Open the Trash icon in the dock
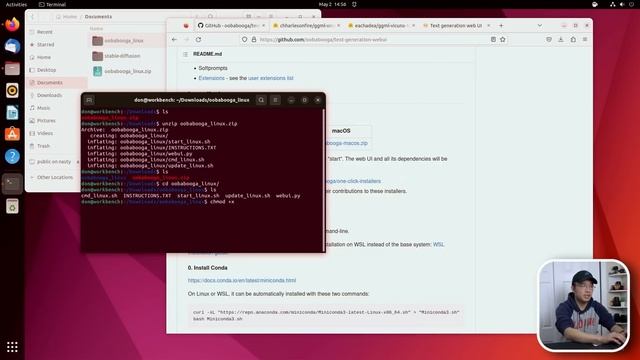Image resolution: width=640 pixels, height=360 pixels. (12, 206)
